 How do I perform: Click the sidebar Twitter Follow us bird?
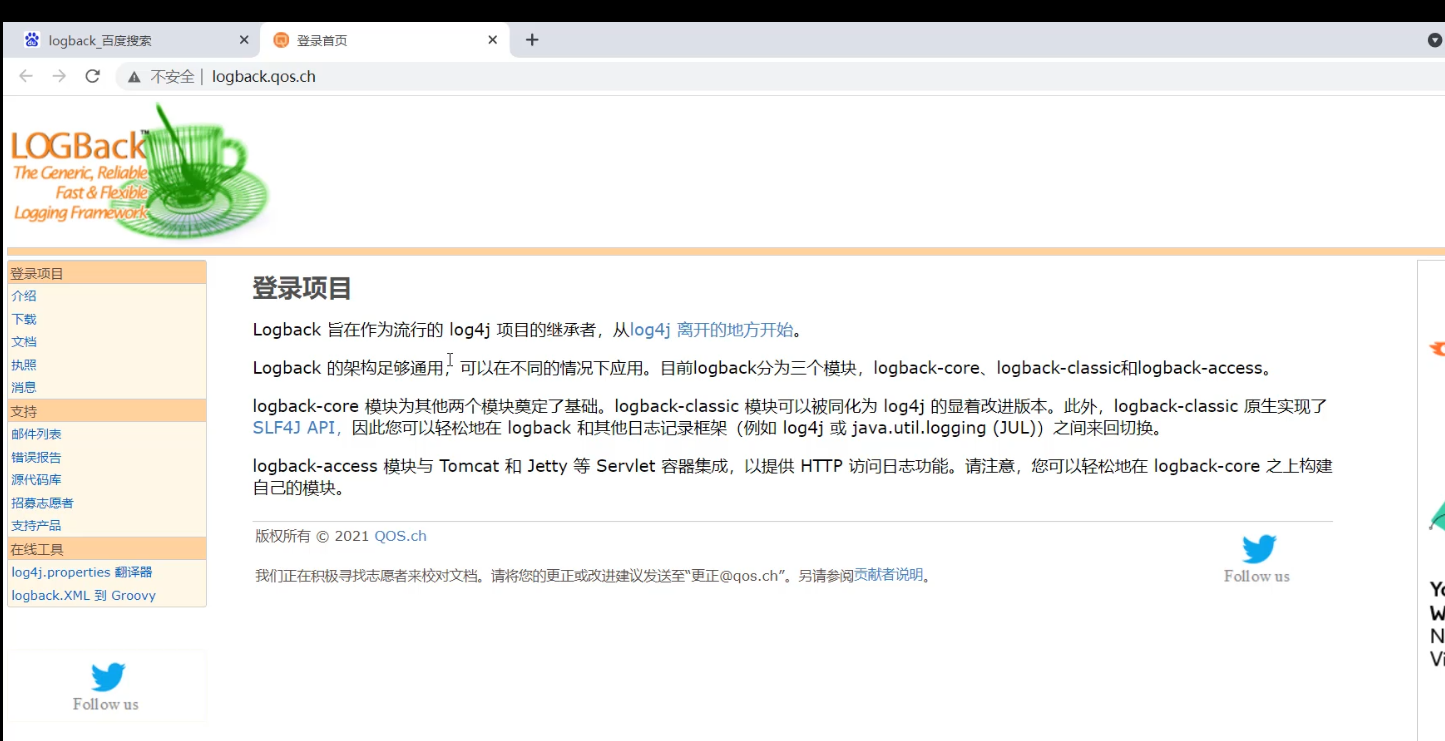click(x=108, y=677)
